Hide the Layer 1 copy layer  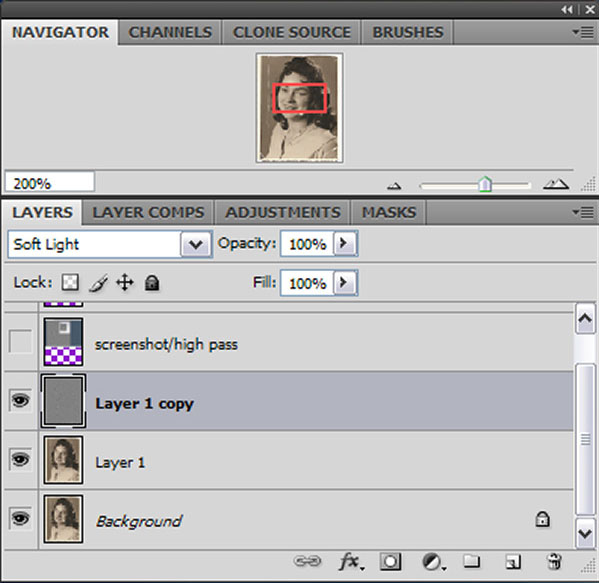(20, 400)
